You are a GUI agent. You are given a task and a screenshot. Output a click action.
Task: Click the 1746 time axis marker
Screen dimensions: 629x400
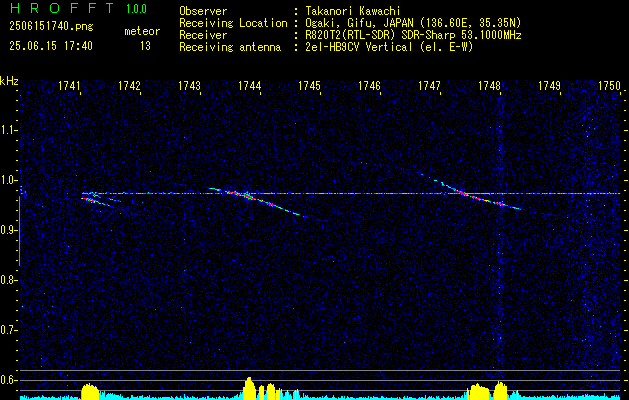369,85
